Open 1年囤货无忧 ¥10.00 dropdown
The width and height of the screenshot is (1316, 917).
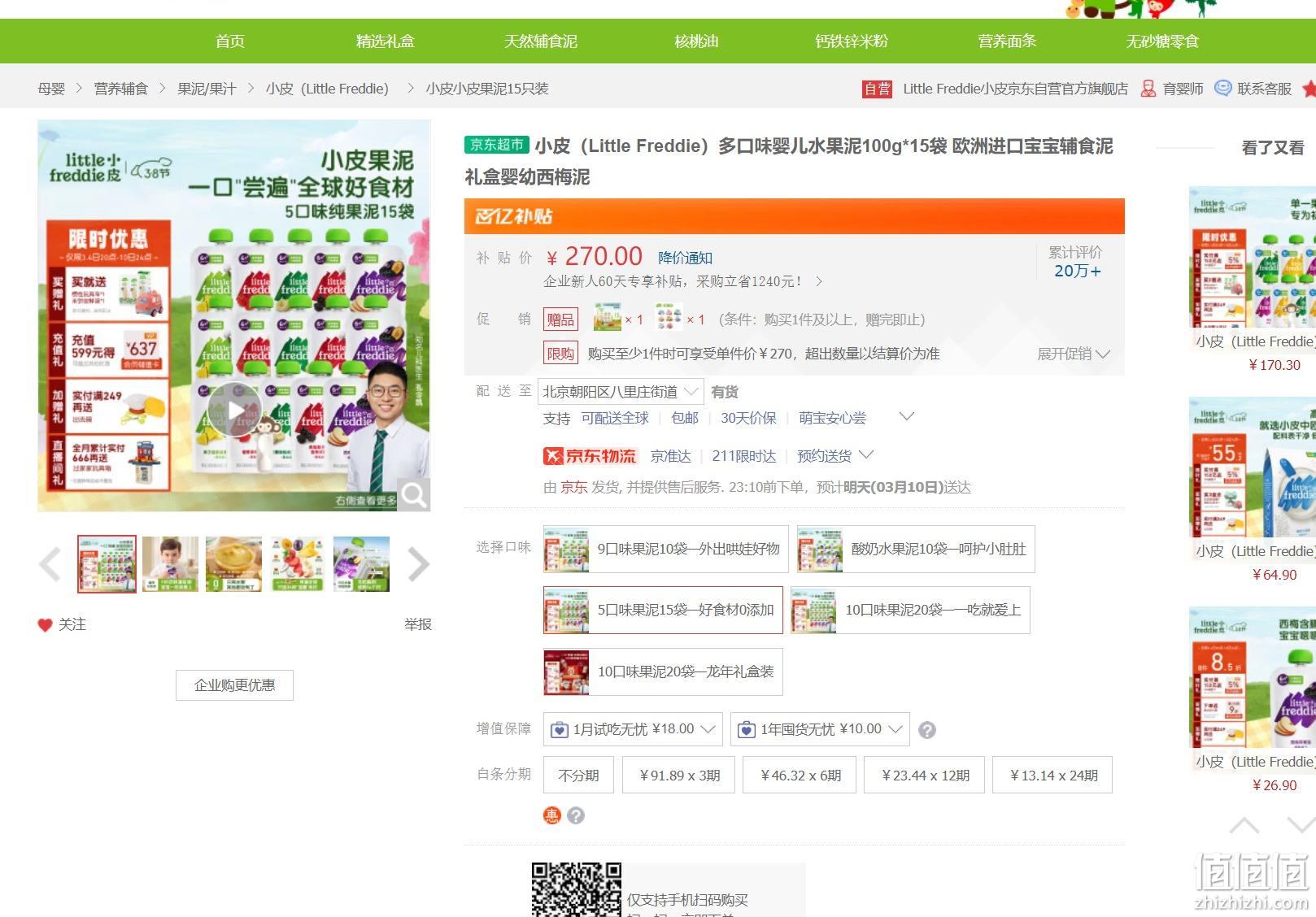[x=820, y=729]
